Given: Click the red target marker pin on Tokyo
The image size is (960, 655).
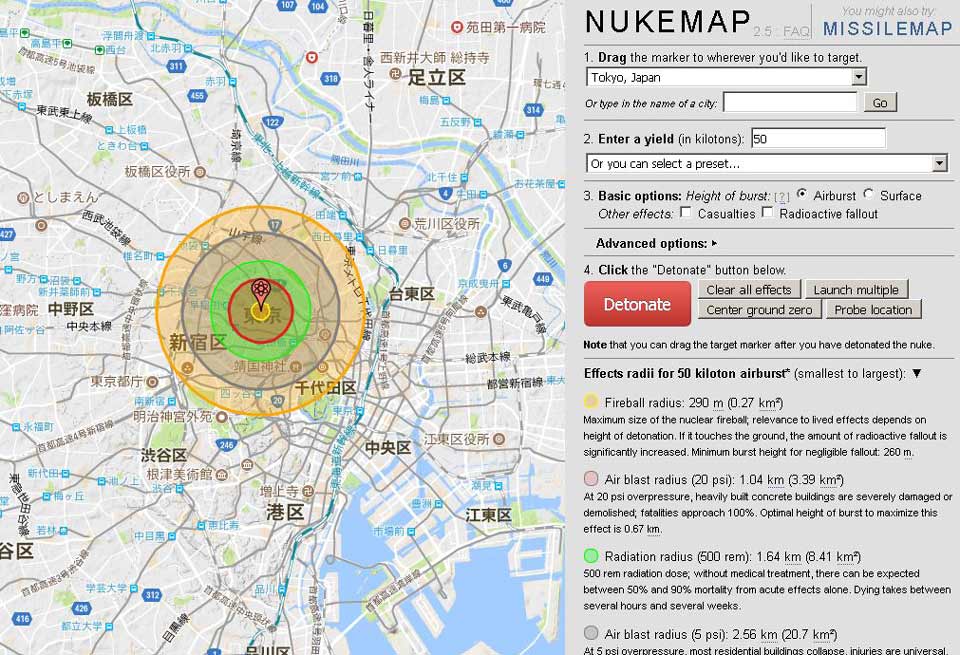Looking at the screenshot, I should [x=261, y=294].
